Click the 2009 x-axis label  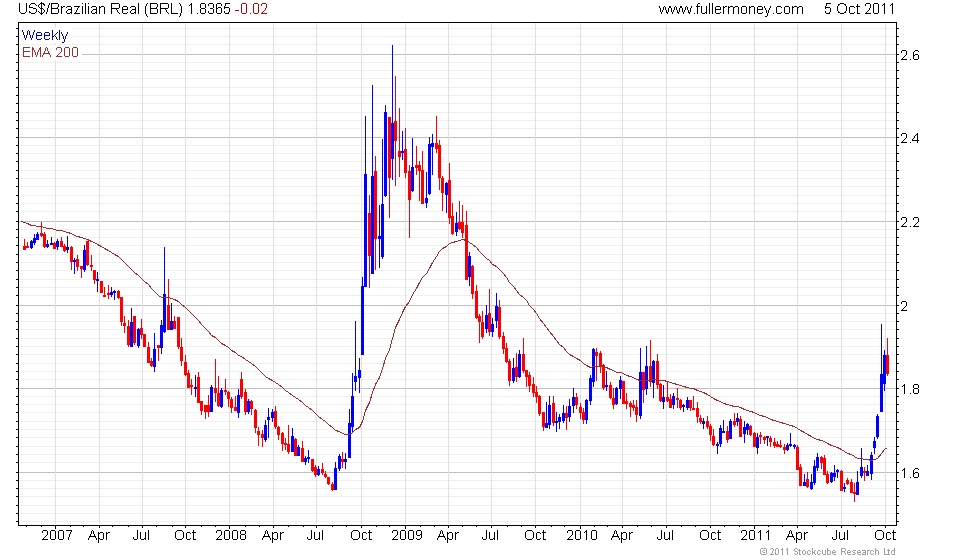coord(406,535)
